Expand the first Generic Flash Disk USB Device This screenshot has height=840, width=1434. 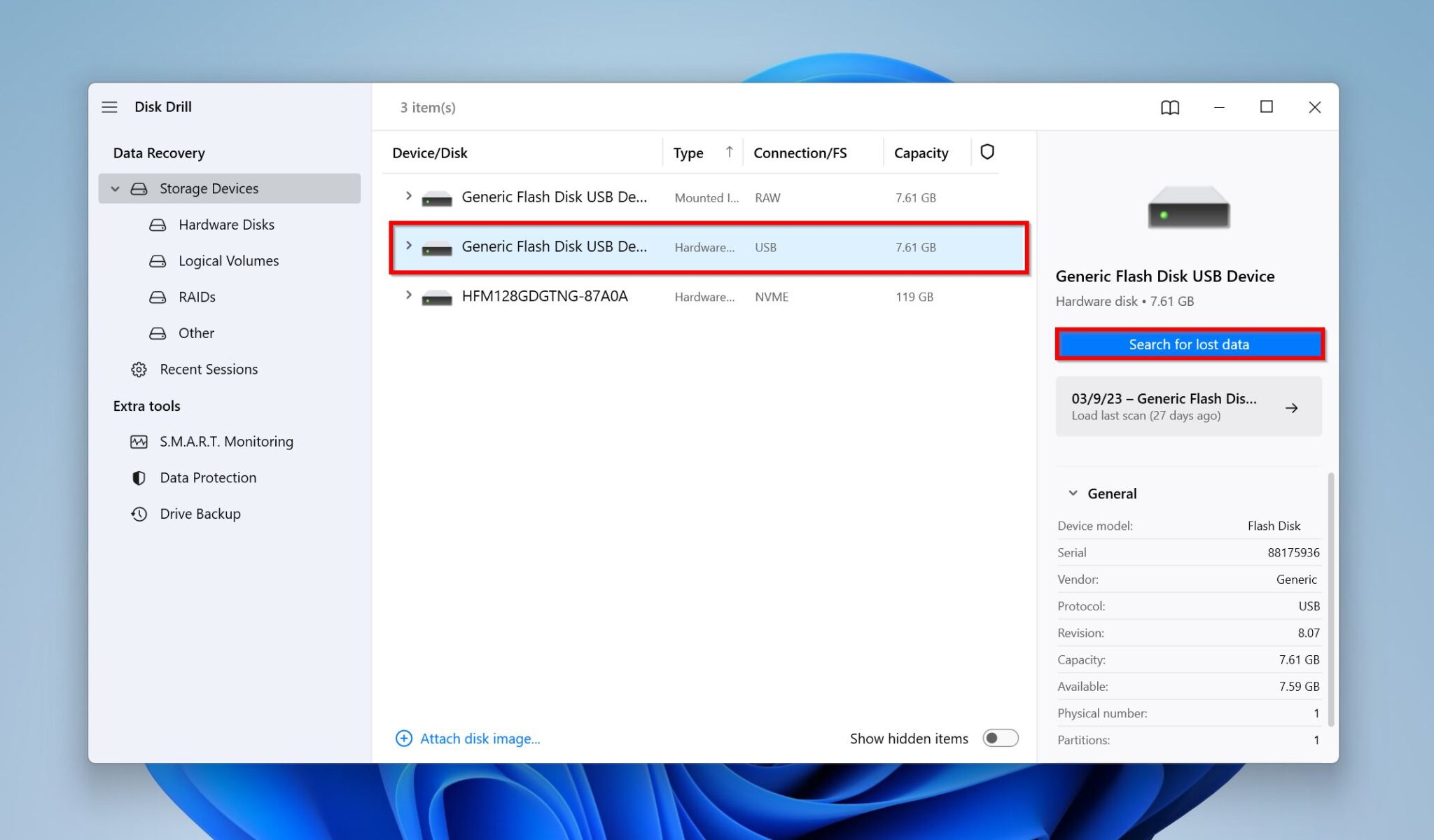coord(409,197)
